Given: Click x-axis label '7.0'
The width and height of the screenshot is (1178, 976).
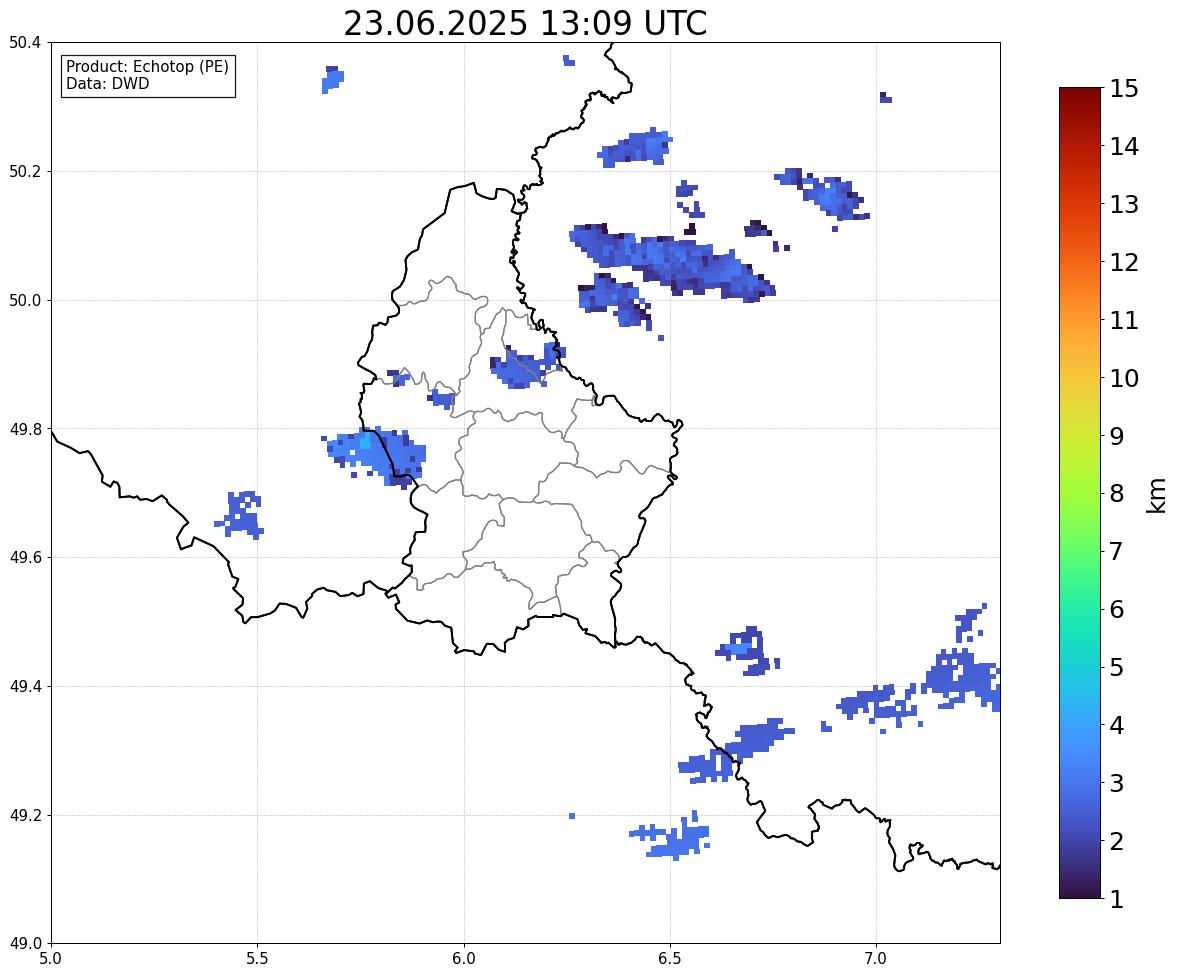Looking at the screenshot, I should coord(876,959).
